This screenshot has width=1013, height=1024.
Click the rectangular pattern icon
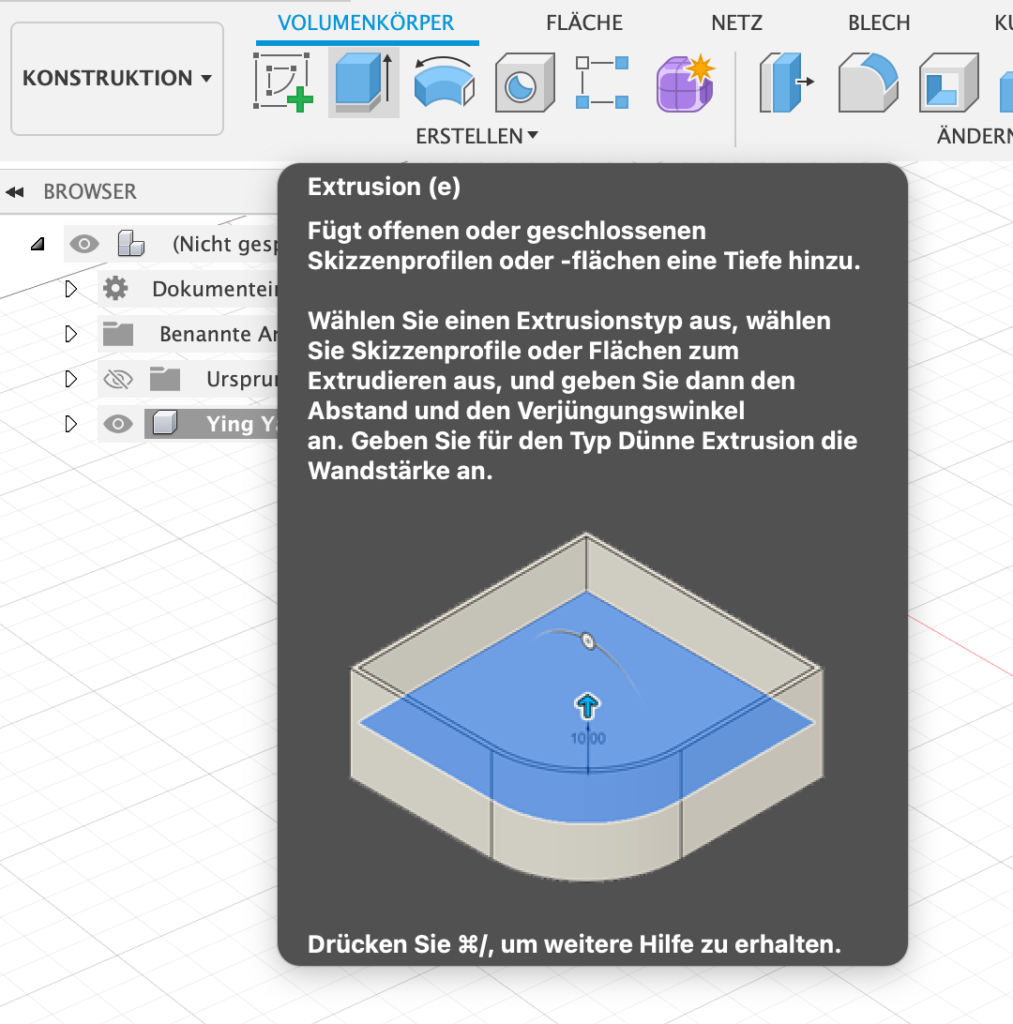tap(602, 82)
